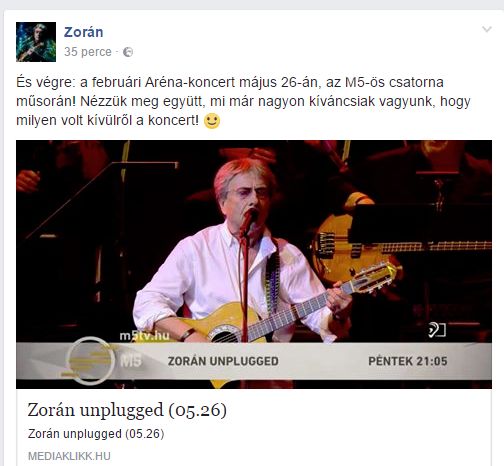Open the 'Zorán unplugged (05.26)' headline link
Screen dimensions: 504x466
click(127, 410)
